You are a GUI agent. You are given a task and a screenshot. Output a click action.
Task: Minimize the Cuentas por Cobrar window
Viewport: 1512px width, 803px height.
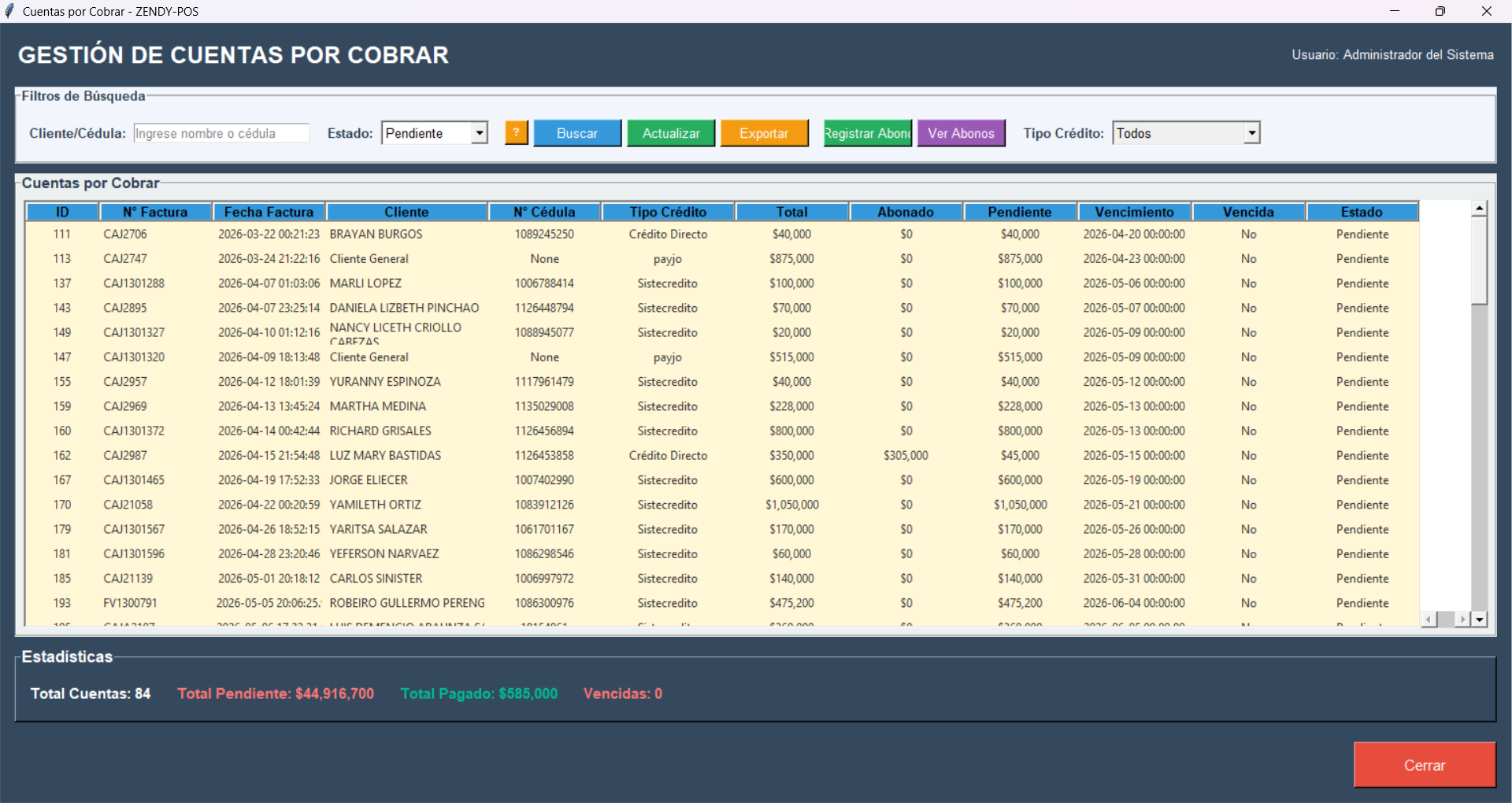tap(1395, 11)
